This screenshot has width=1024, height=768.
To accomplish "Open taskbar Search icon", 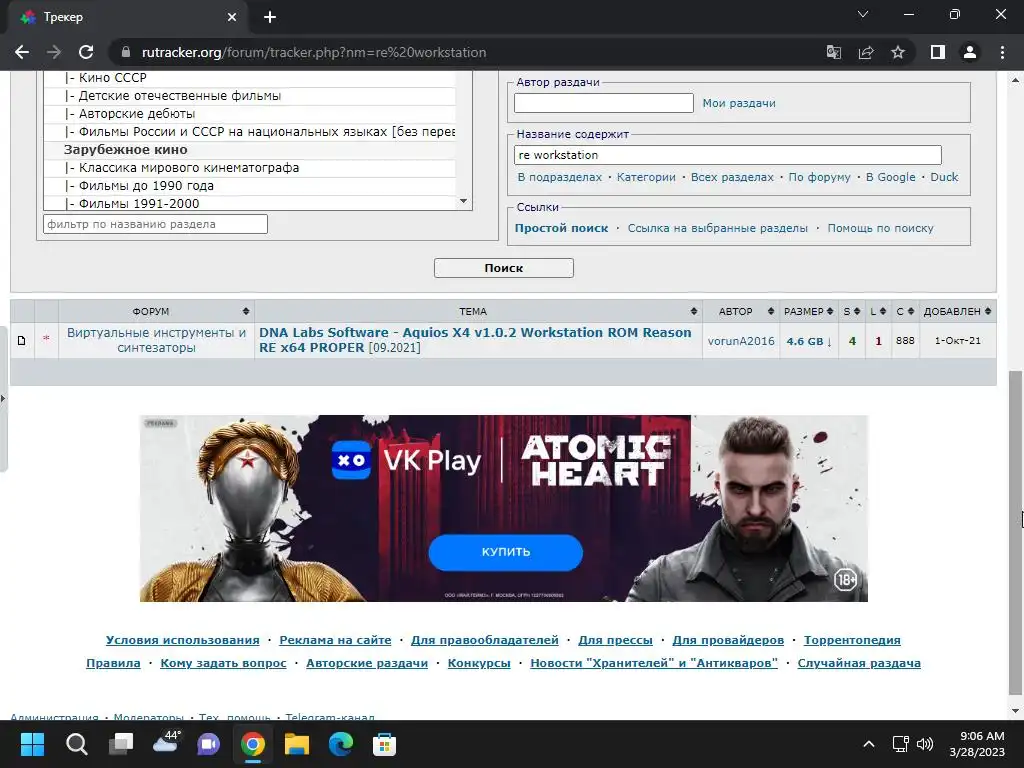I will [76, 744].
